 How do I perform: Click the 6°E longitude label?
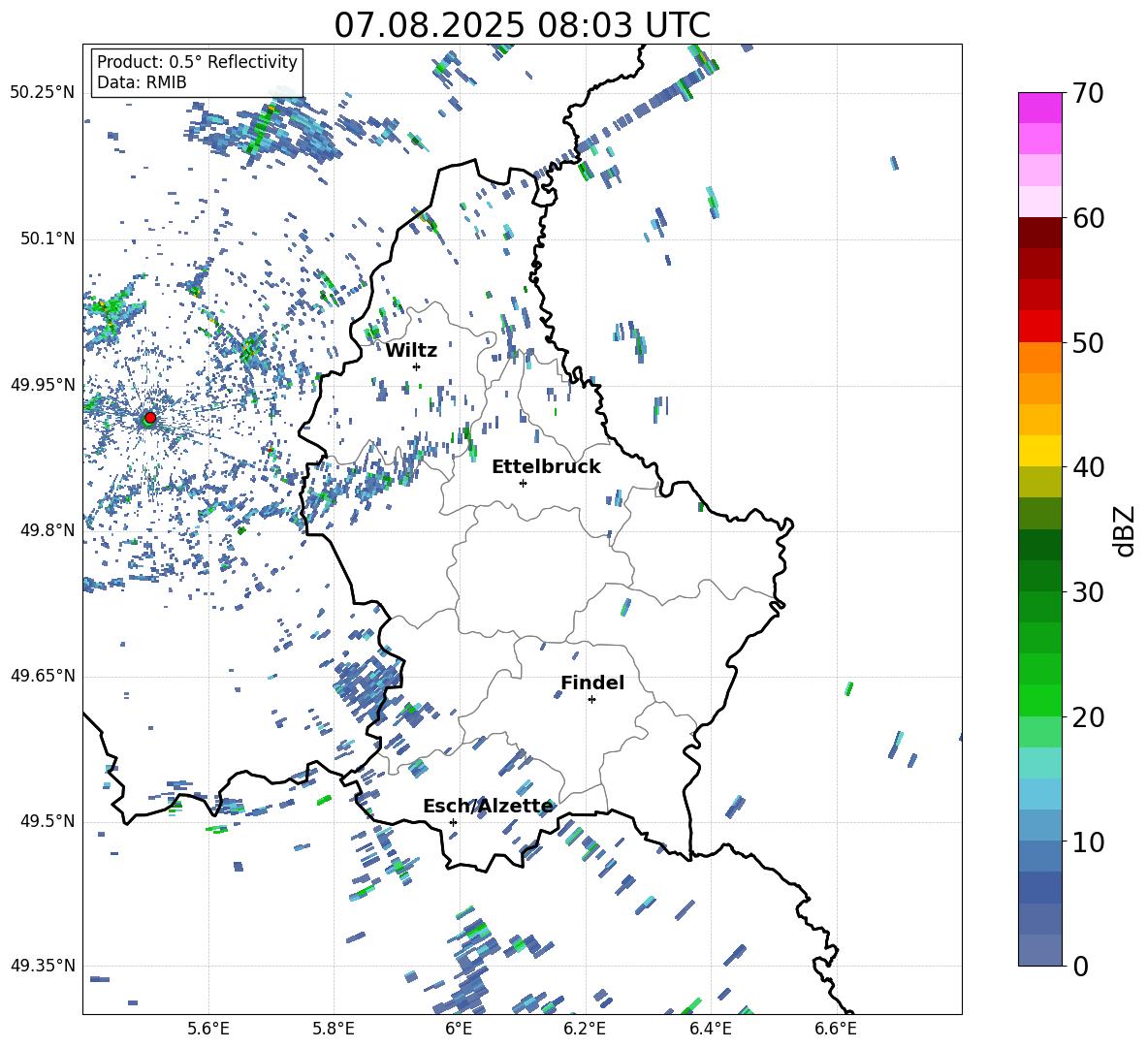pyautogui.click(x=459, y=1029)
